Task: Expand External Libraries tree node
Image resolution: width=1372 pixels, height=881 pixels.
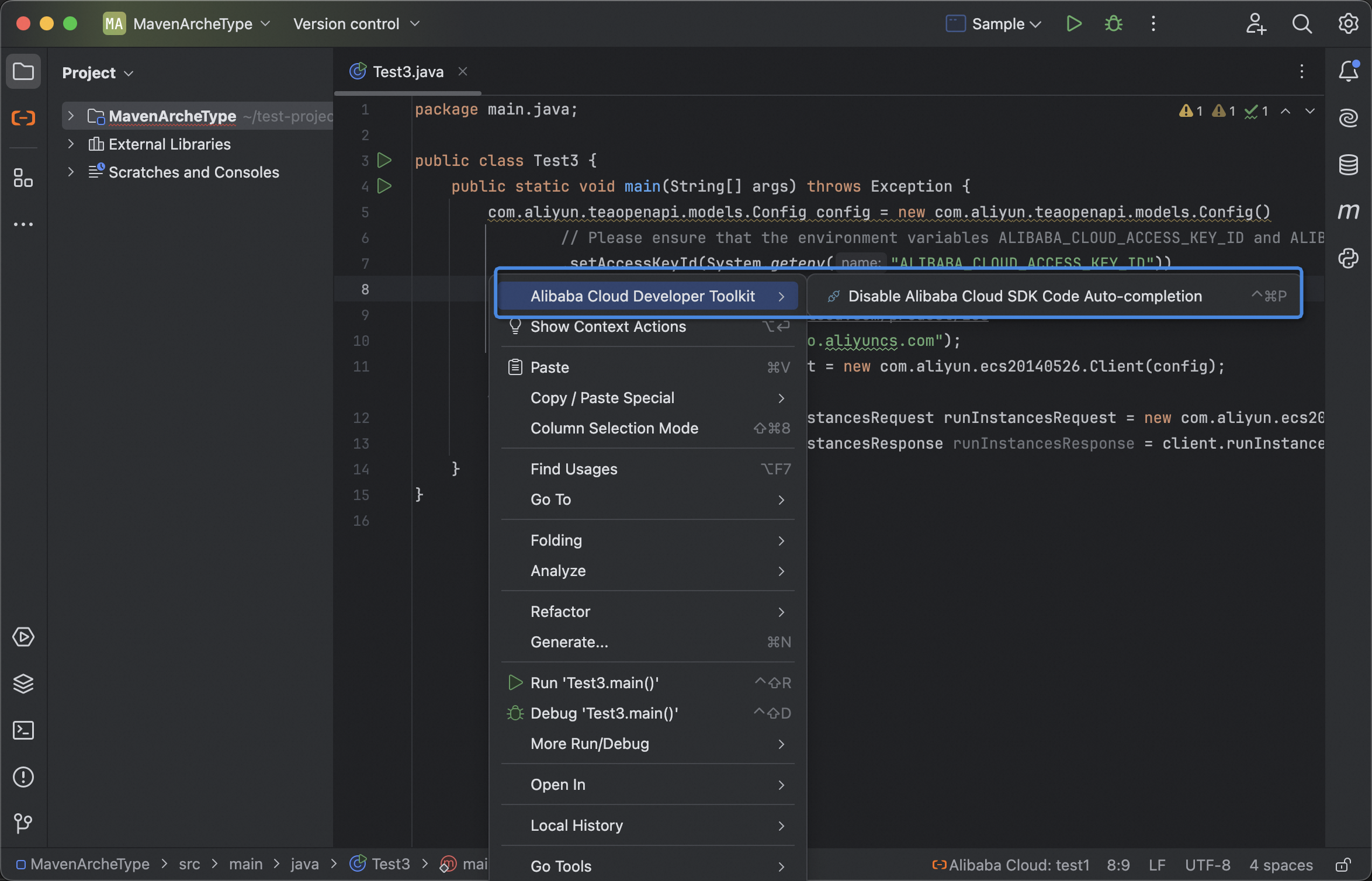Action: tap(71, 144)
